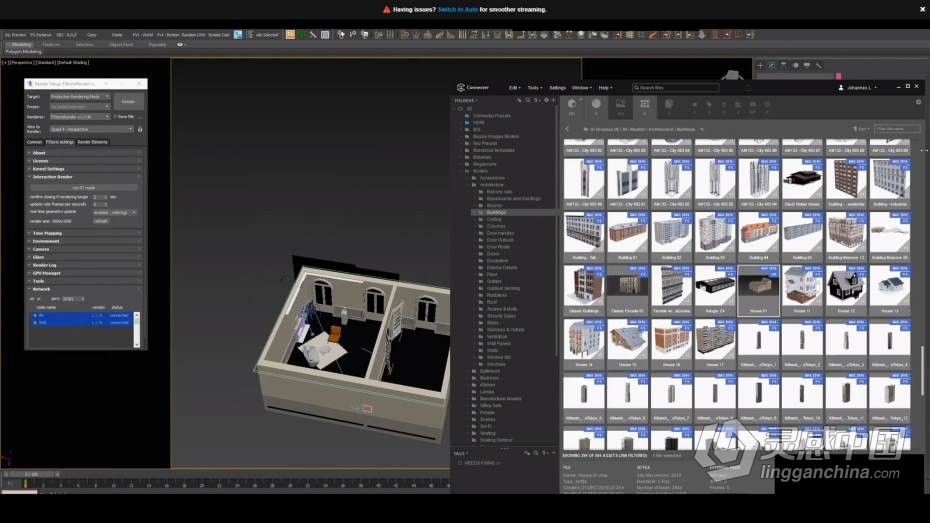
Task: Open the Edit menu in Connecter
Action: click(514, 88)
